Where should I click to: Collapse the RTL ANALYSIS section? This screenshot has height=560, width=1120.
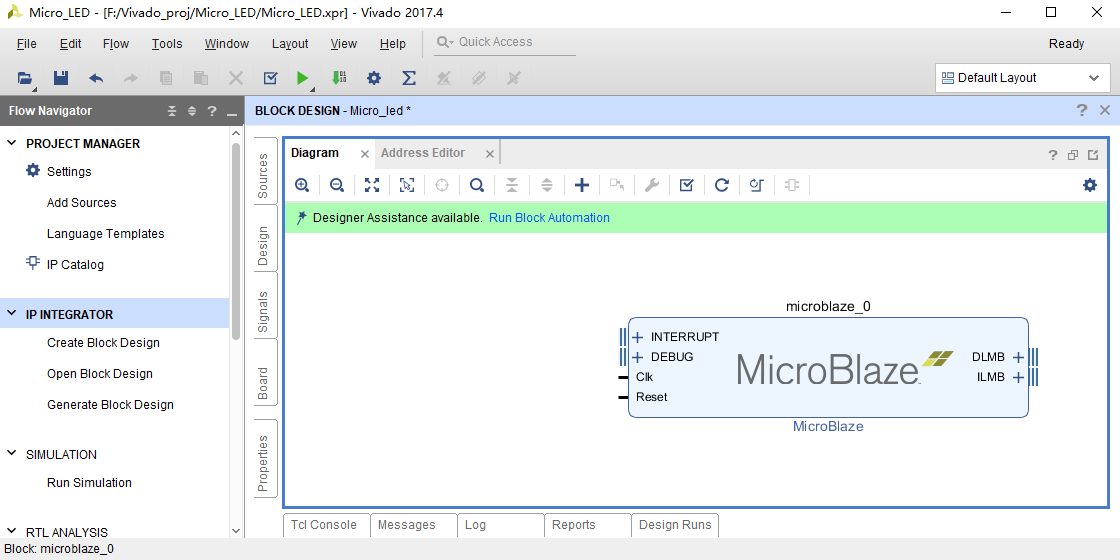tap(11, 531)
